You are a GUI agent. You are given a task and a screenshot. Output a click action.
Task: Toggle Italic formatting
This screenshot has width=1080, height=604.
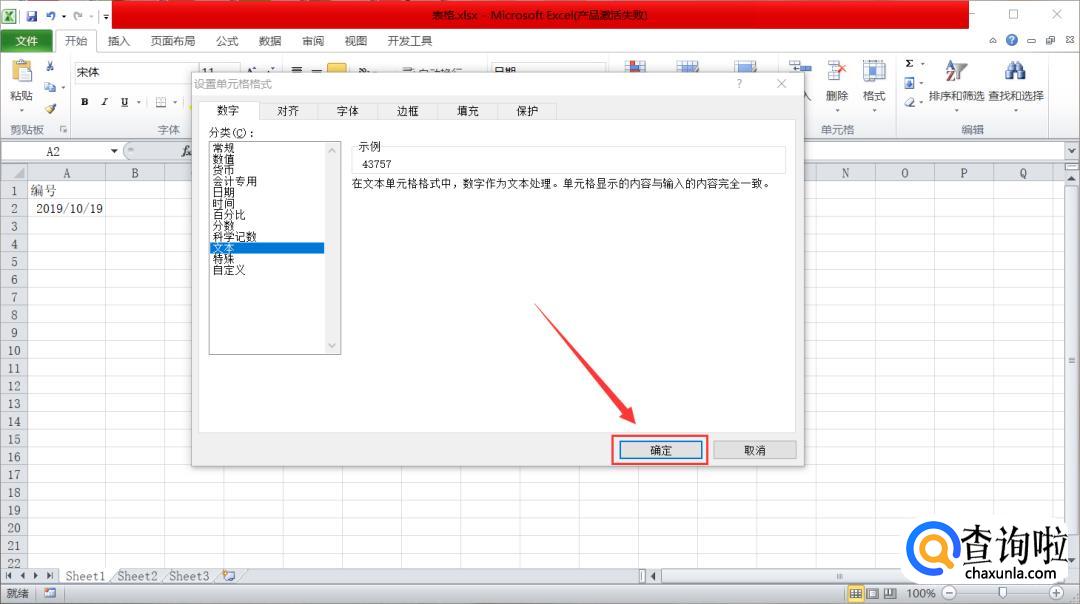[x=104, y=102]
